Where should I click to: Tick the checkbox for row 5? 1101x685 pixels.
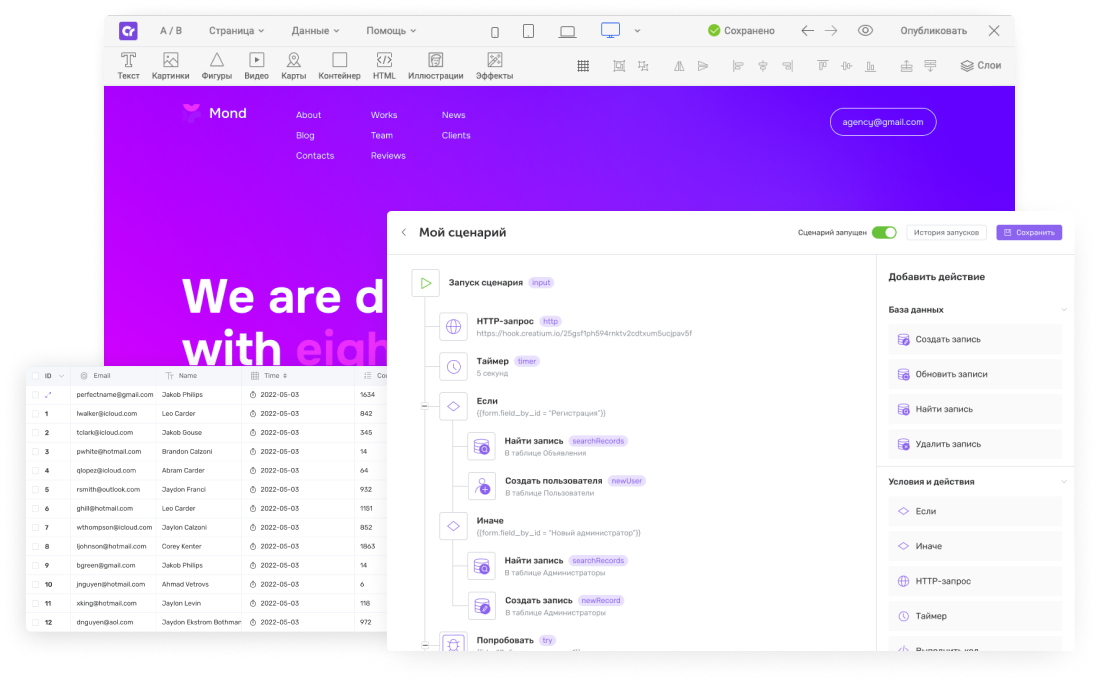[x=36, y=490]
